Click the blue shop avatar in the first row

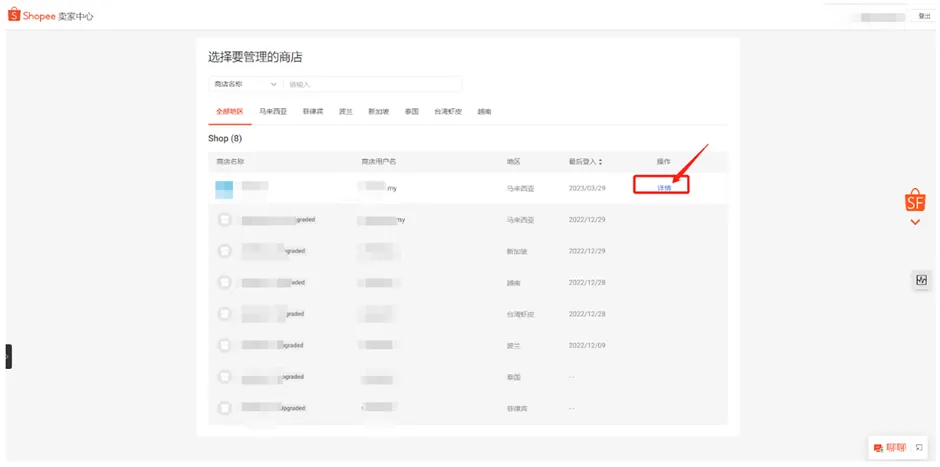pos(224,189)
